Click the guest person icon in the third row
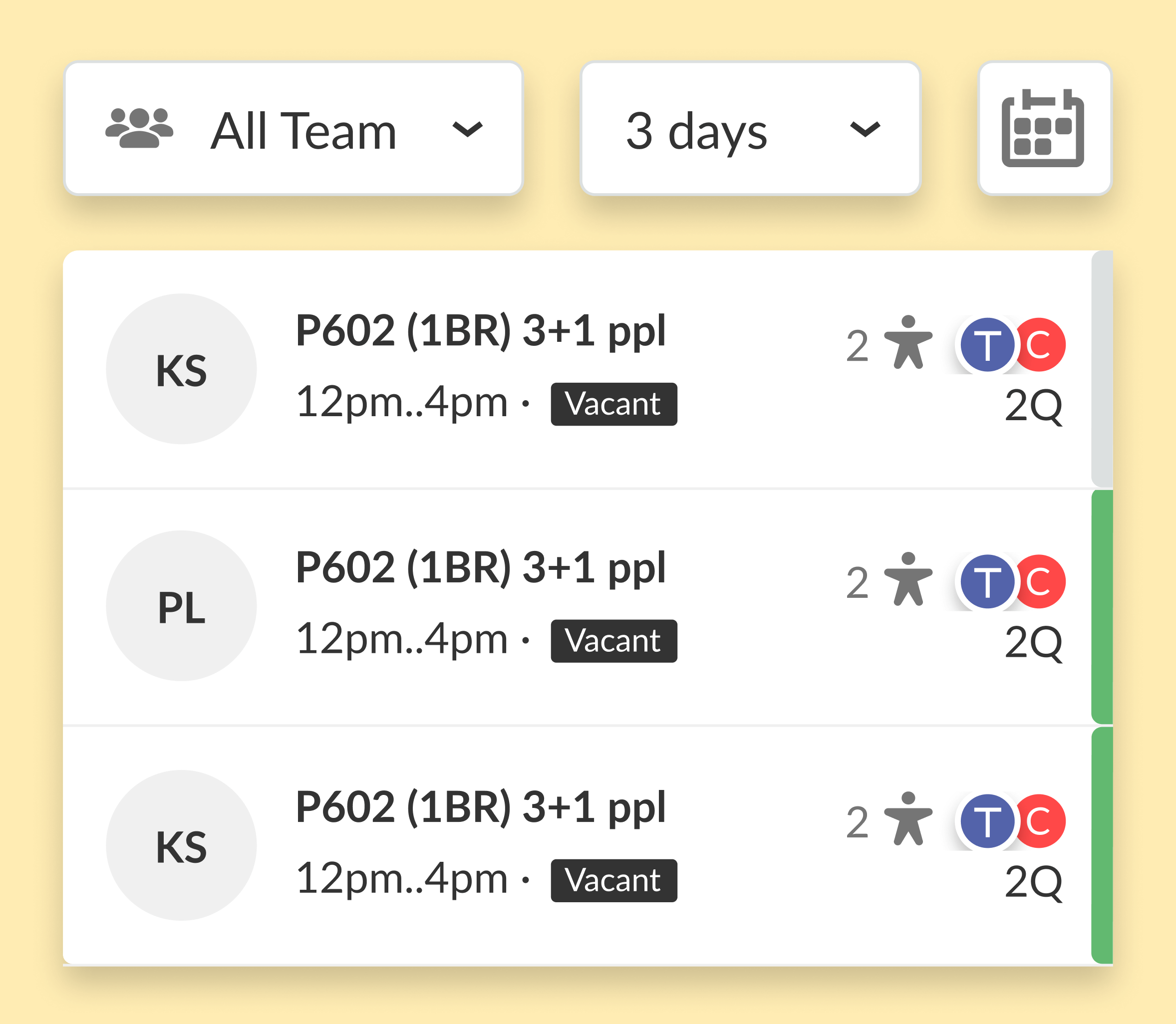The image size is (1176, 1024). coord(907,819)
